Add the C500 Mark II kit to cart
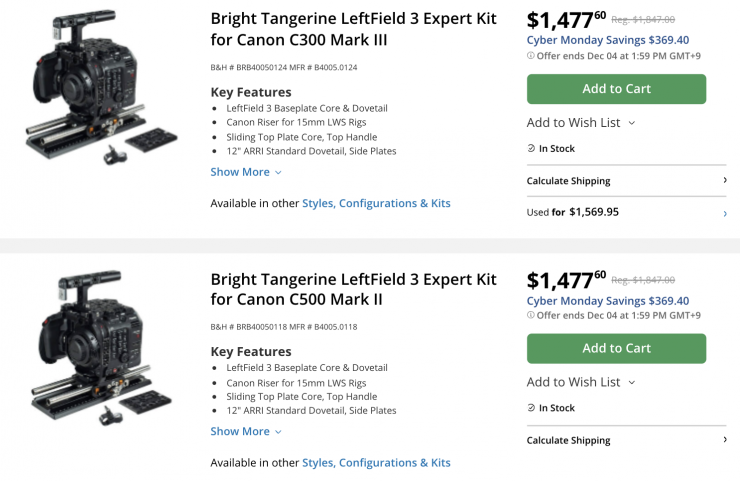Viewport: 740px width, 481px height. [x=616, y=348]
